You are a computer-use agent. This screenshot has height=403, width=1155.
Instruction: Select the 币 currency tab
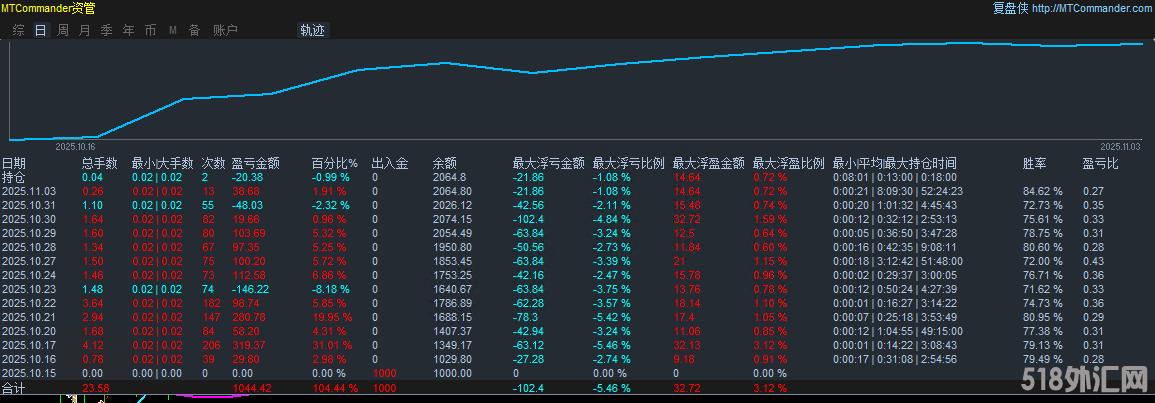(x=150, y=30)
